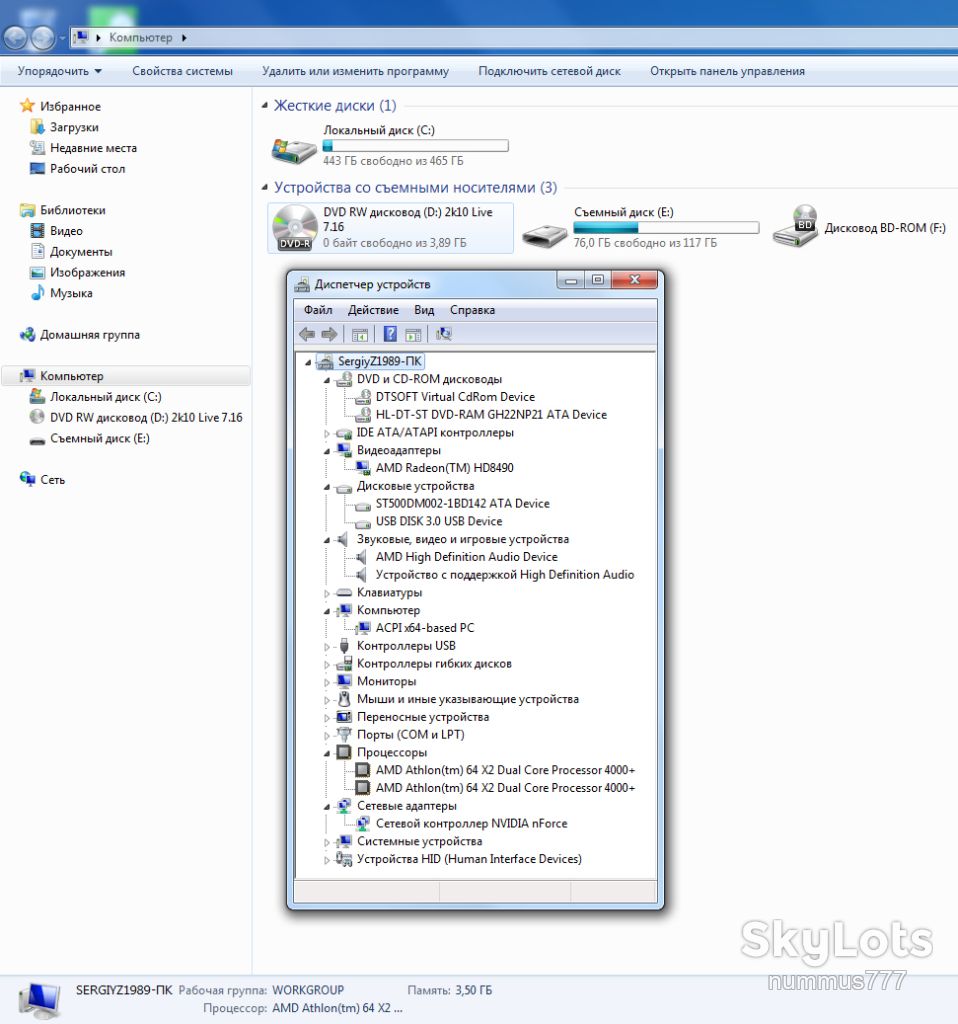Click Открыть панель управления button
This screenshot has height=1024, width=958.
pos(727,71)
